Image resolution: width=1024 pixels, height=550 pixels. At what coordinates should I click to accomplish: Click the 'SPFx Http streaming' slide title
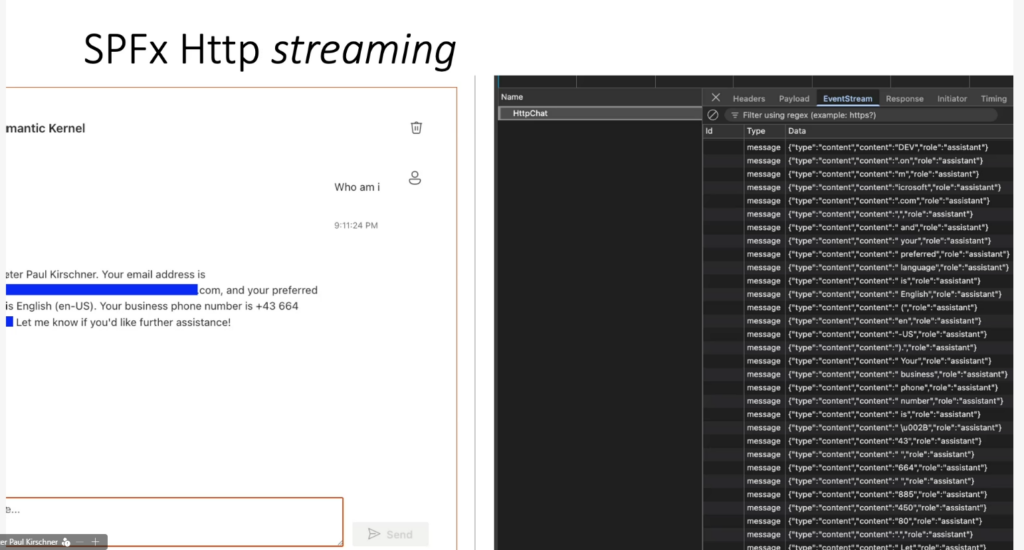pos(270,50)
